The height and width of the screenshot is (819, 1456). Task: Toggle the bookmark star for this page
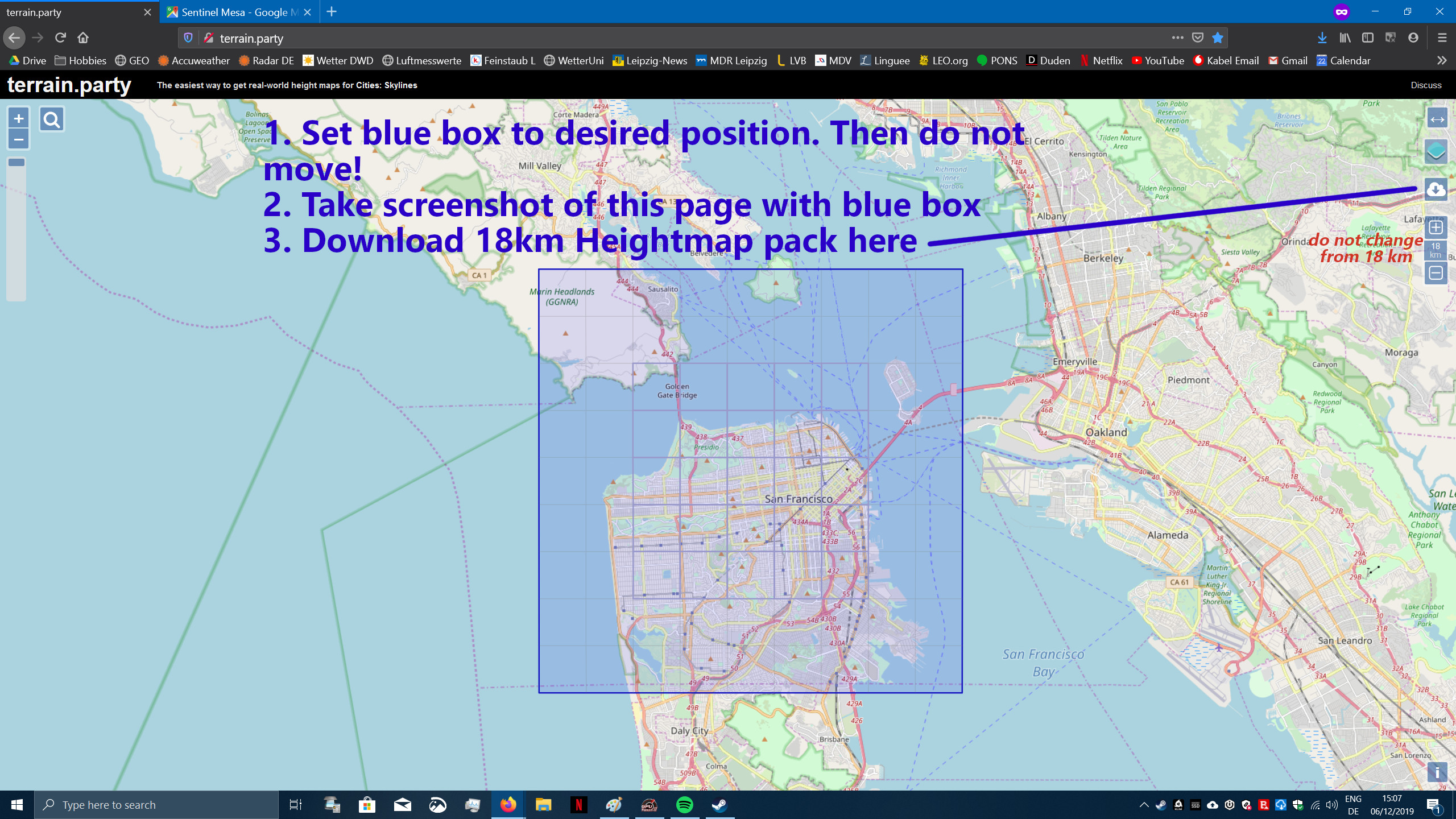(x=1217, y=38)
